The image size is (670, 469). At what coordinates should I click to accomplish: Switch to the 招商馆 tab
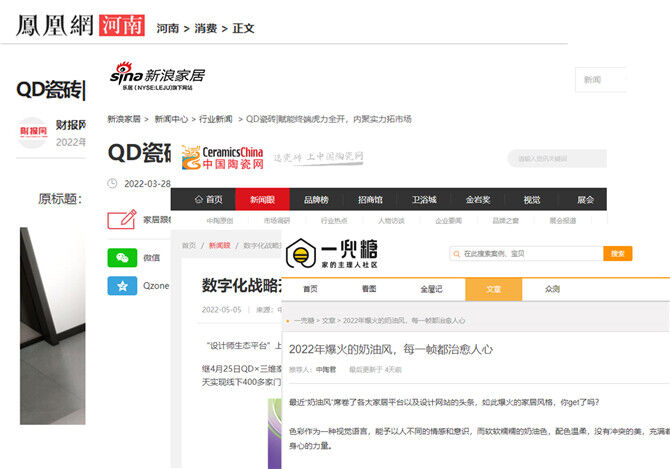(x=370, y=199)
